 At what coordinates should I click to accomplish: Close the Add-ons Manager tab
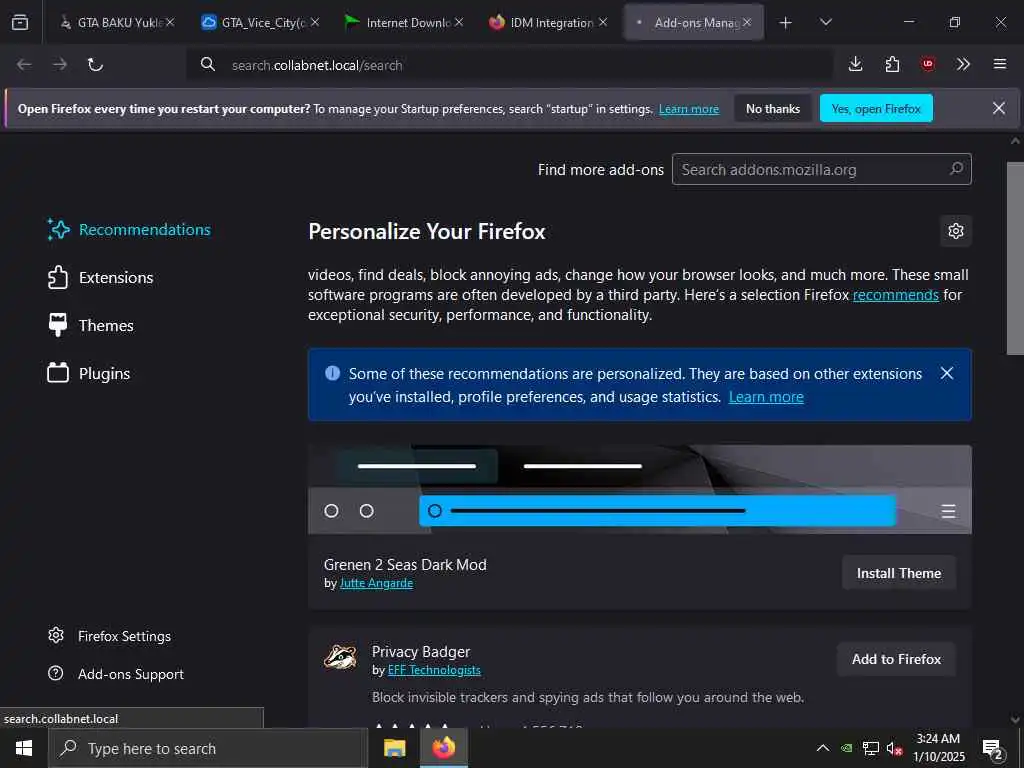pyautogui.click(x=747, y=22)
